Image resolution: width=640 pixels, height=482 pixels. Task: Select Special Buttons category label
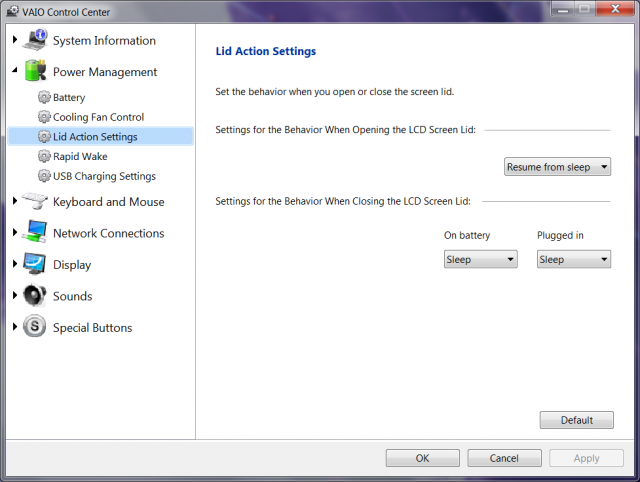click(x=93, y=328)
